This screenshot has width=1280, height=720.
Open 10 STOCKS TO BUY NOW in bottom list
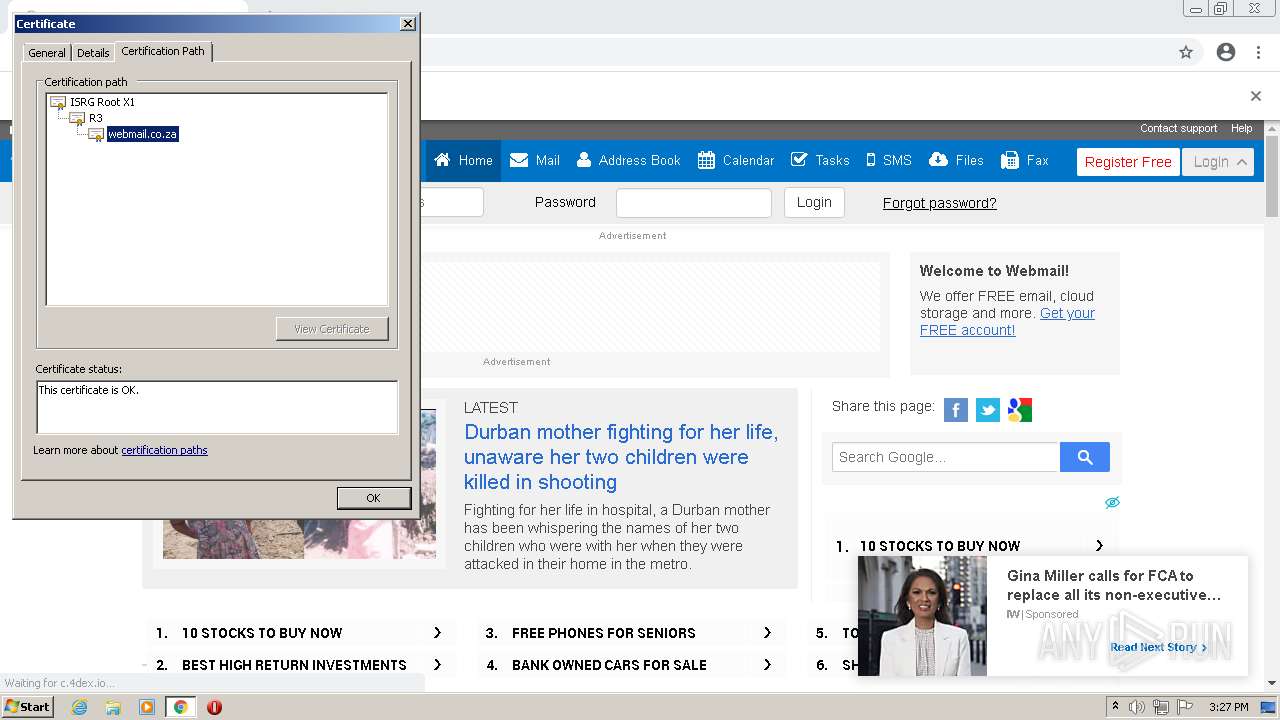(x=262, y=633)
